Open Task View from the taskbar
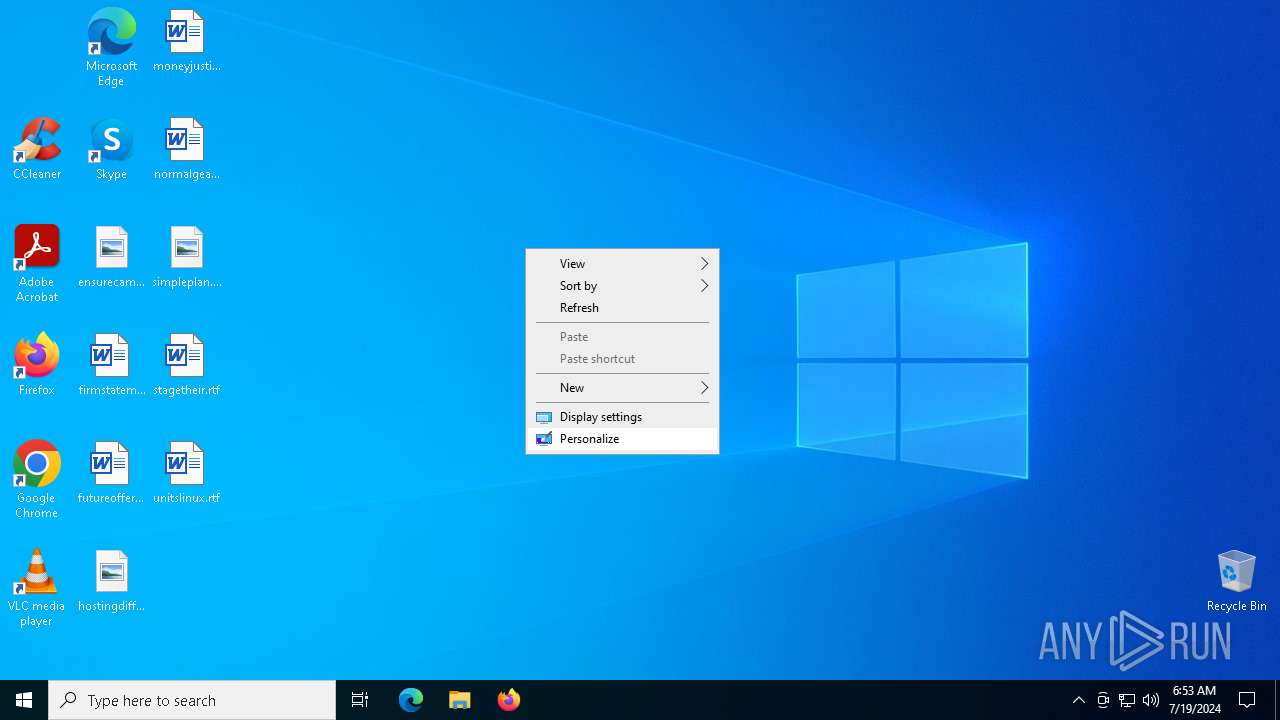The width and height of the screenshot is (1280, 720). pos(360,700)
